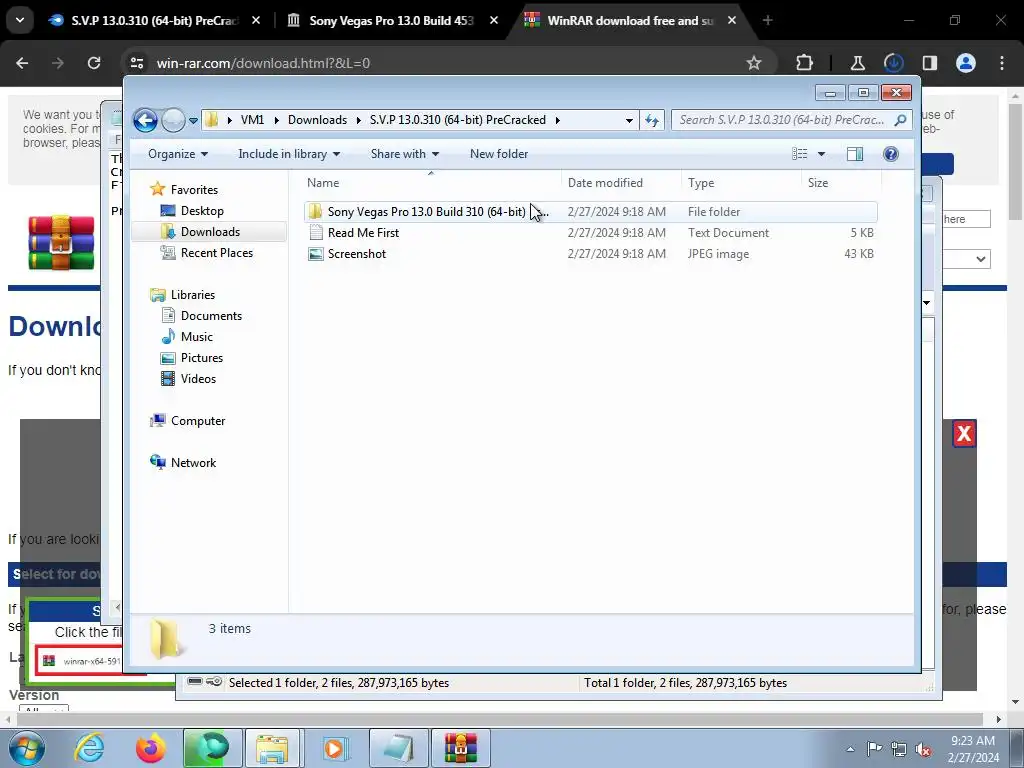1024x768 pixels.
Task: Click Explorer's greyed forward arrow button
Action: click(173, 120)
